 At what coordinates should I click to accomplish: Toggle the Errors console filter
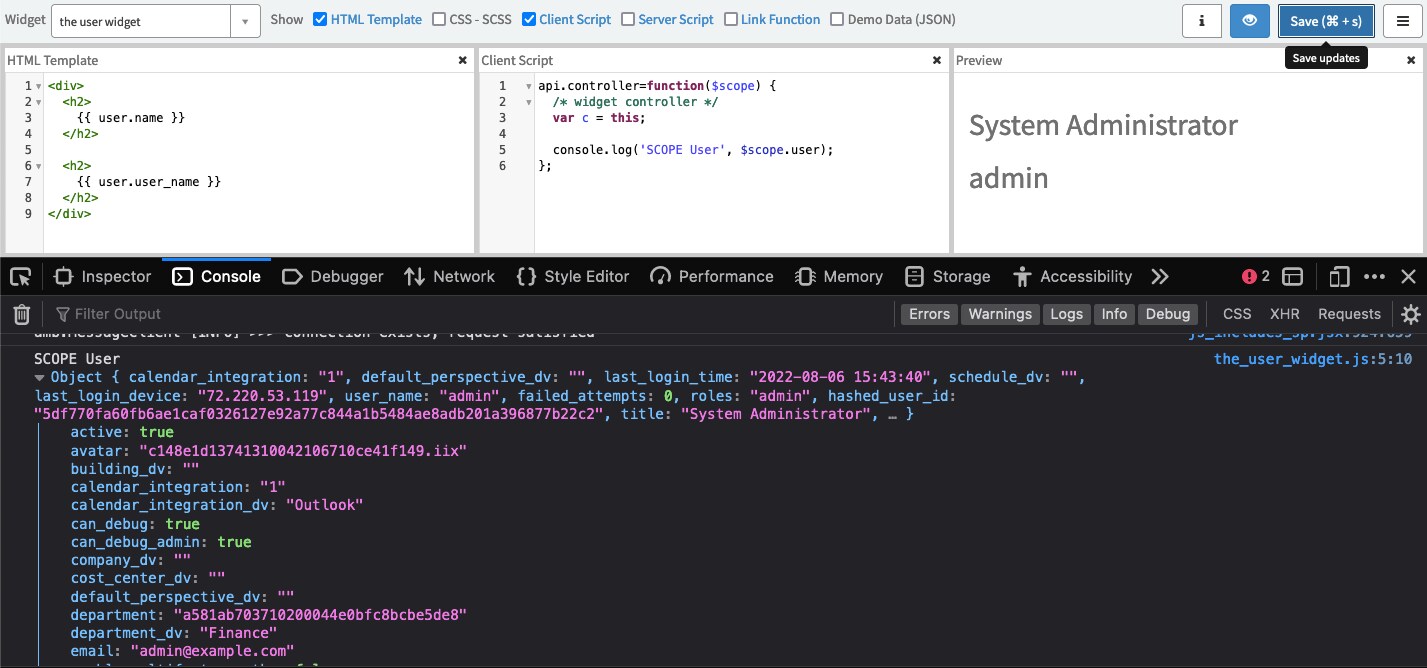click(929, 314)
